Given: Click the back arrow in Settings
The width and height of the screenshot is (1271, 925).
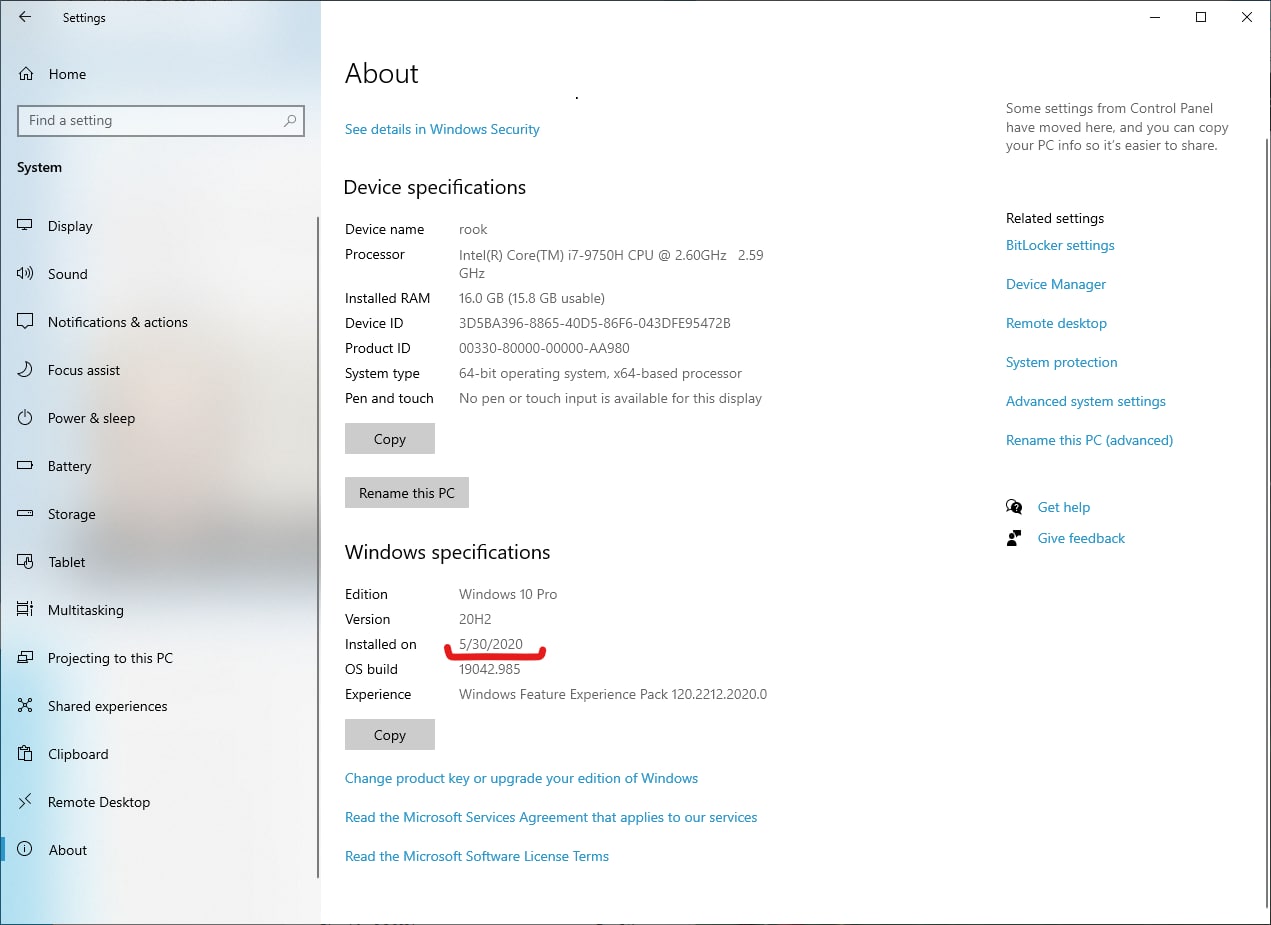Looking at the screenshot, I should point(25,17).
